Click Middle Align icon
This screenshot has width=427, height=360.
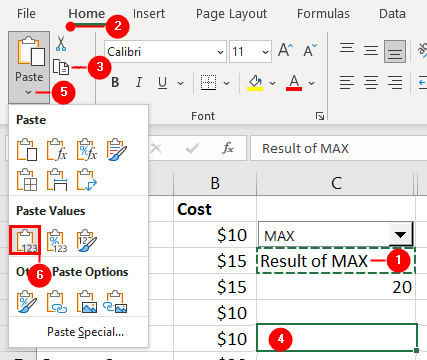371,51
